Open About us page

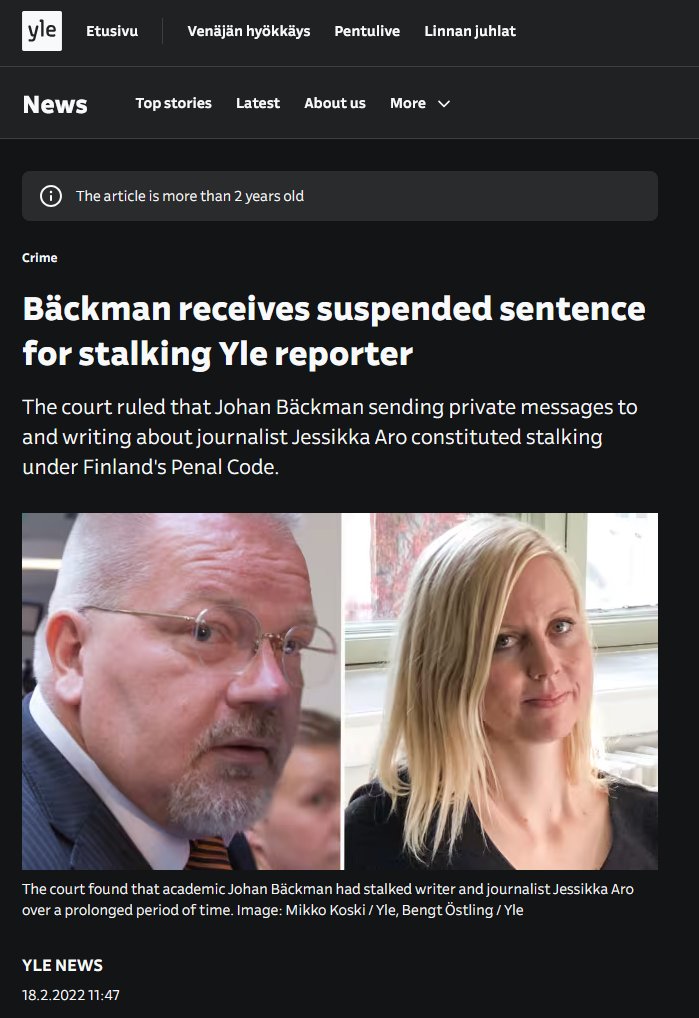(335, 103)
